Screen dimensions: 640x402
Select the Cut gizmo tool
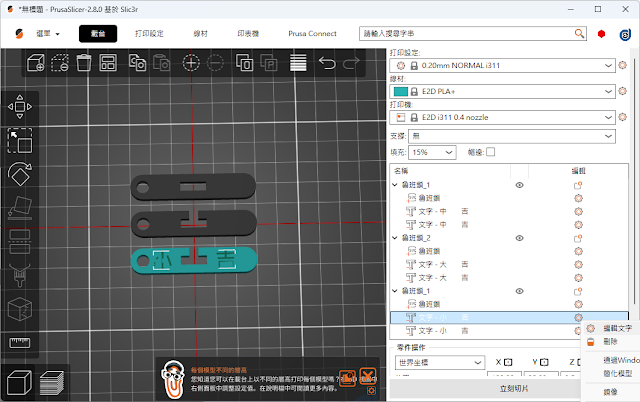coord(20,242)
